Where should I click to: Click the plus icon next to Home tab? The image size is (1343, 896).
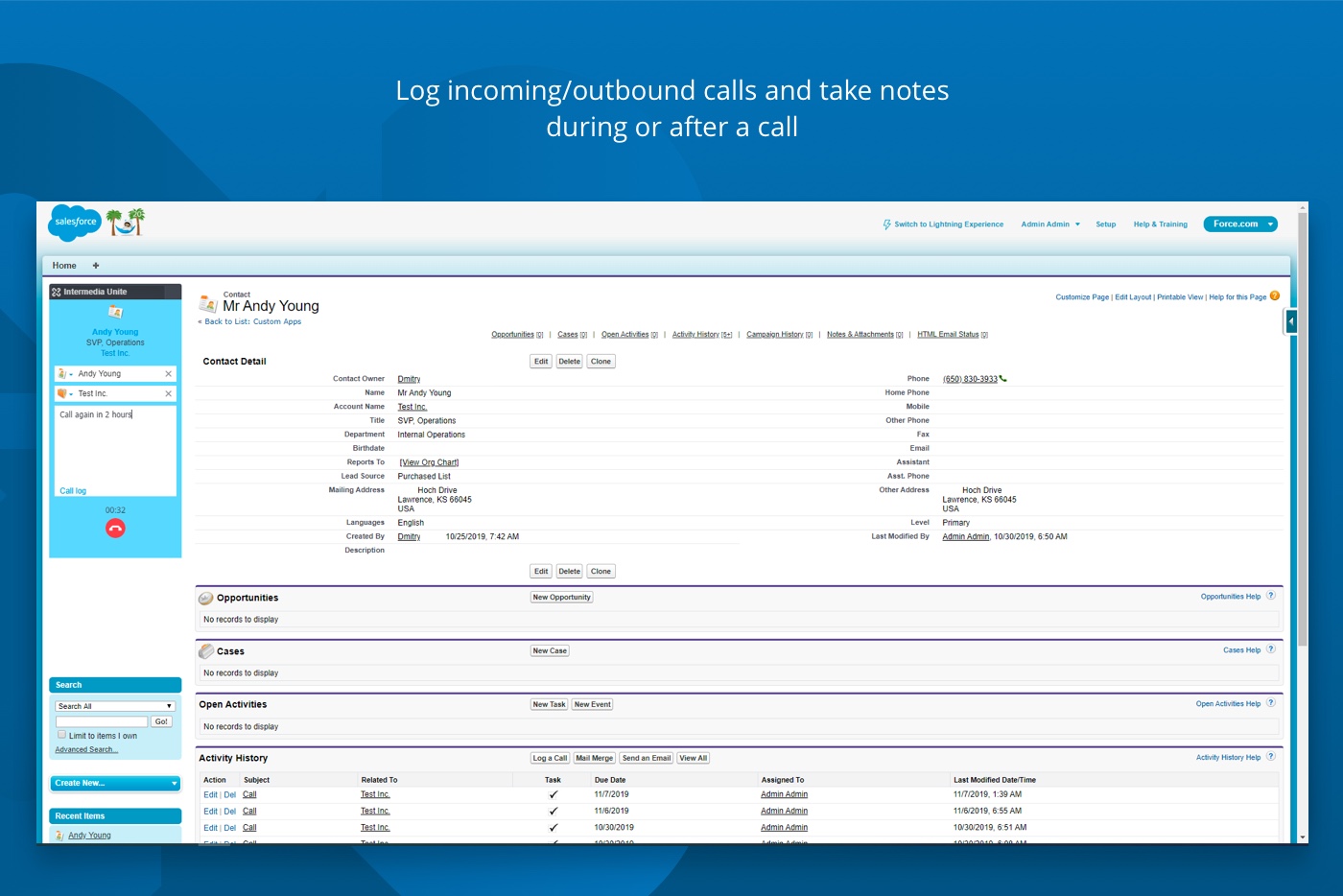tap(96, 266)
